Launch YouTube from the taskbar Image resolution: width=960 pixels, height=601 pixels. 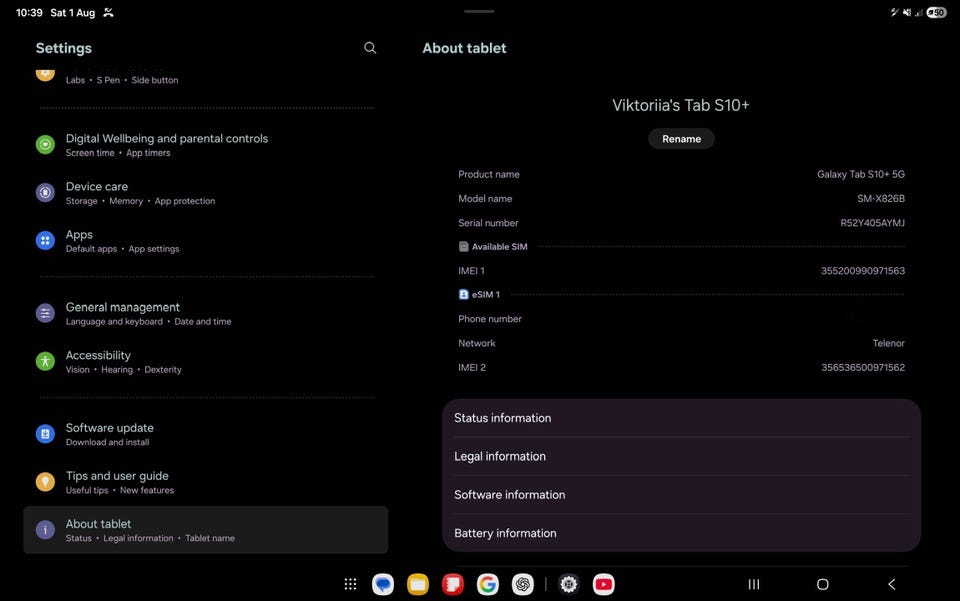point(603,584)
